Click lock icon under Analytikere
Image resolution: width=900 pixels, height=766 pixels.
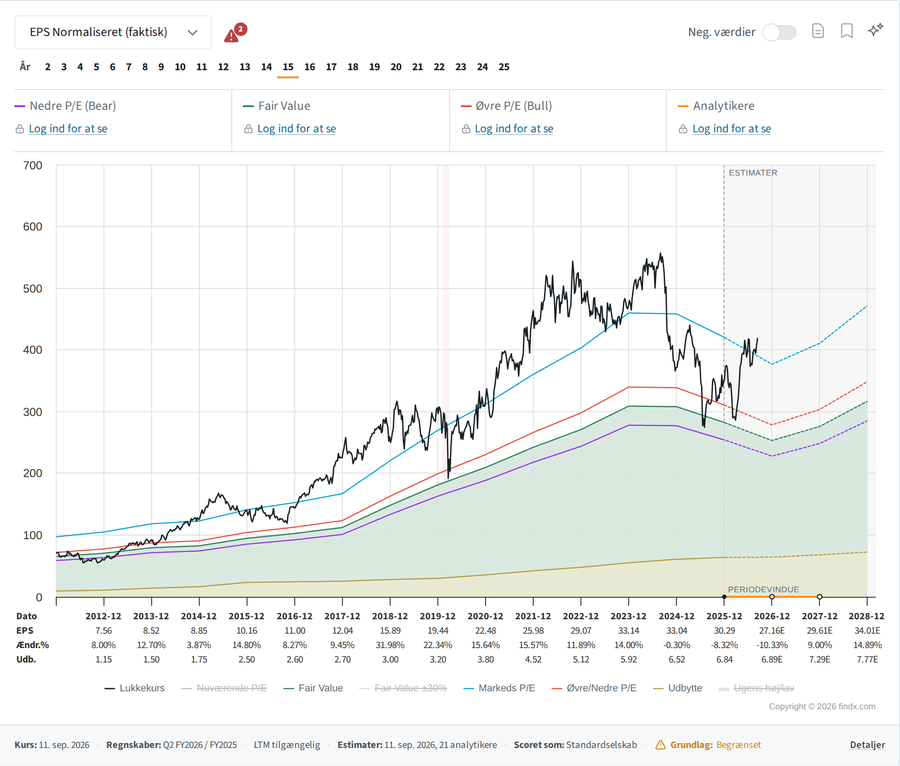click(683, 129)
